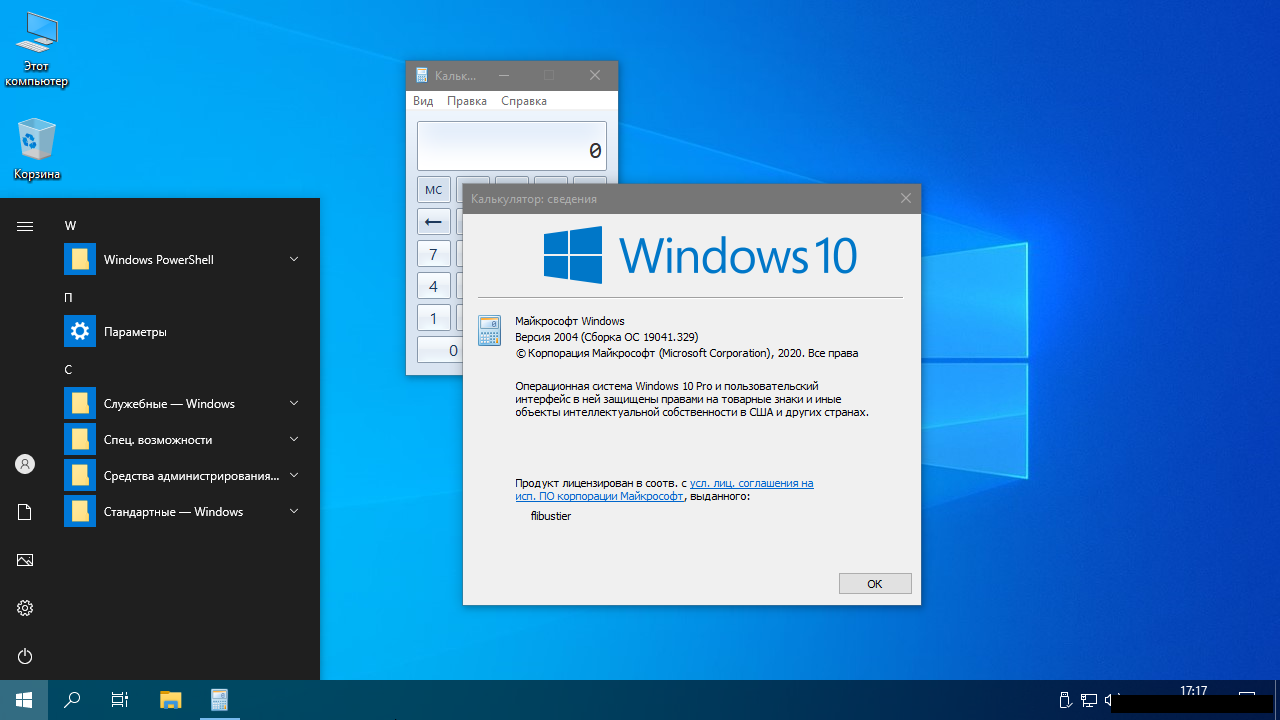The width and height of the screenshot is (1280, 720).
Task: Open Pictures icon in Start sidebar
Action: tap(25, 560)
